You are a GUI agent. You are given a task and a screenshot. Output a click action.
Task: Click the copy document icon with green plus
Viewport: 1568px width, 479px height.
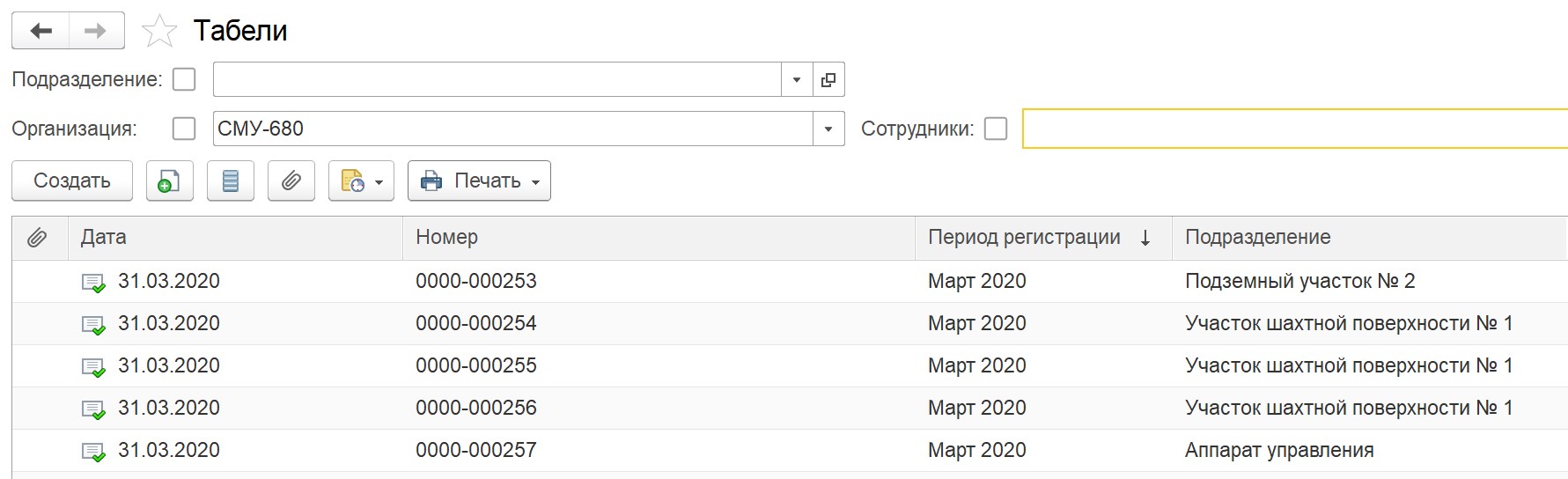click(169, 181)
